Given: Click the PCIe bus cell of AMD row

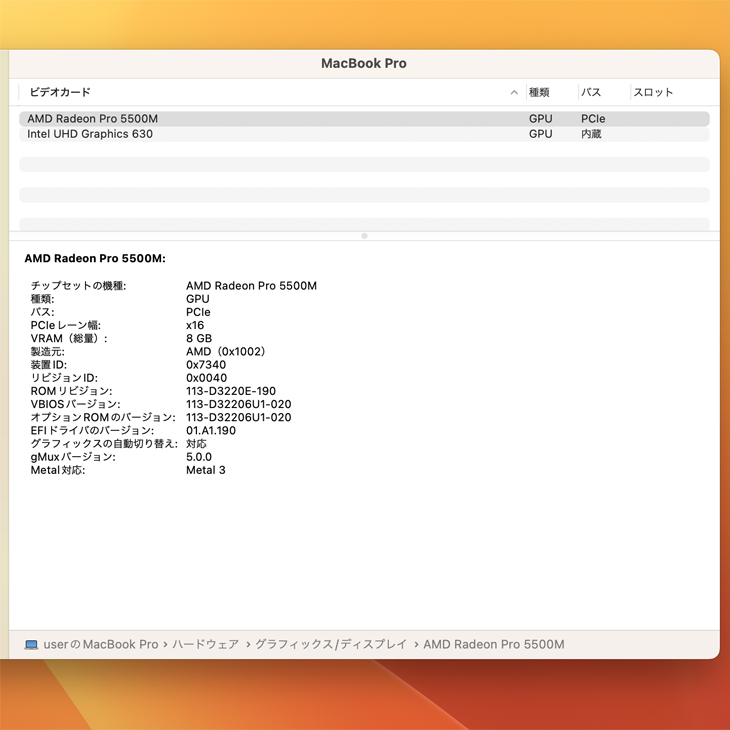Looking at the screenshot, I should pyautogui.click(x=593, y=119).
